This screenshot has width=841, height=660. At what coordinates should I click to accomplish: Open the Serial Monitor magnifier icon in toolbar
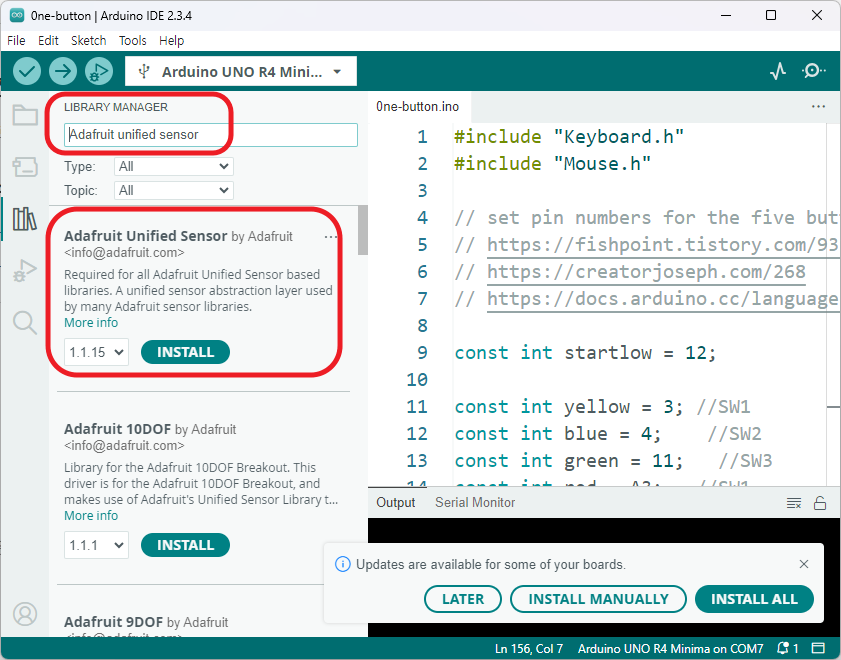(x=814, y=71)
